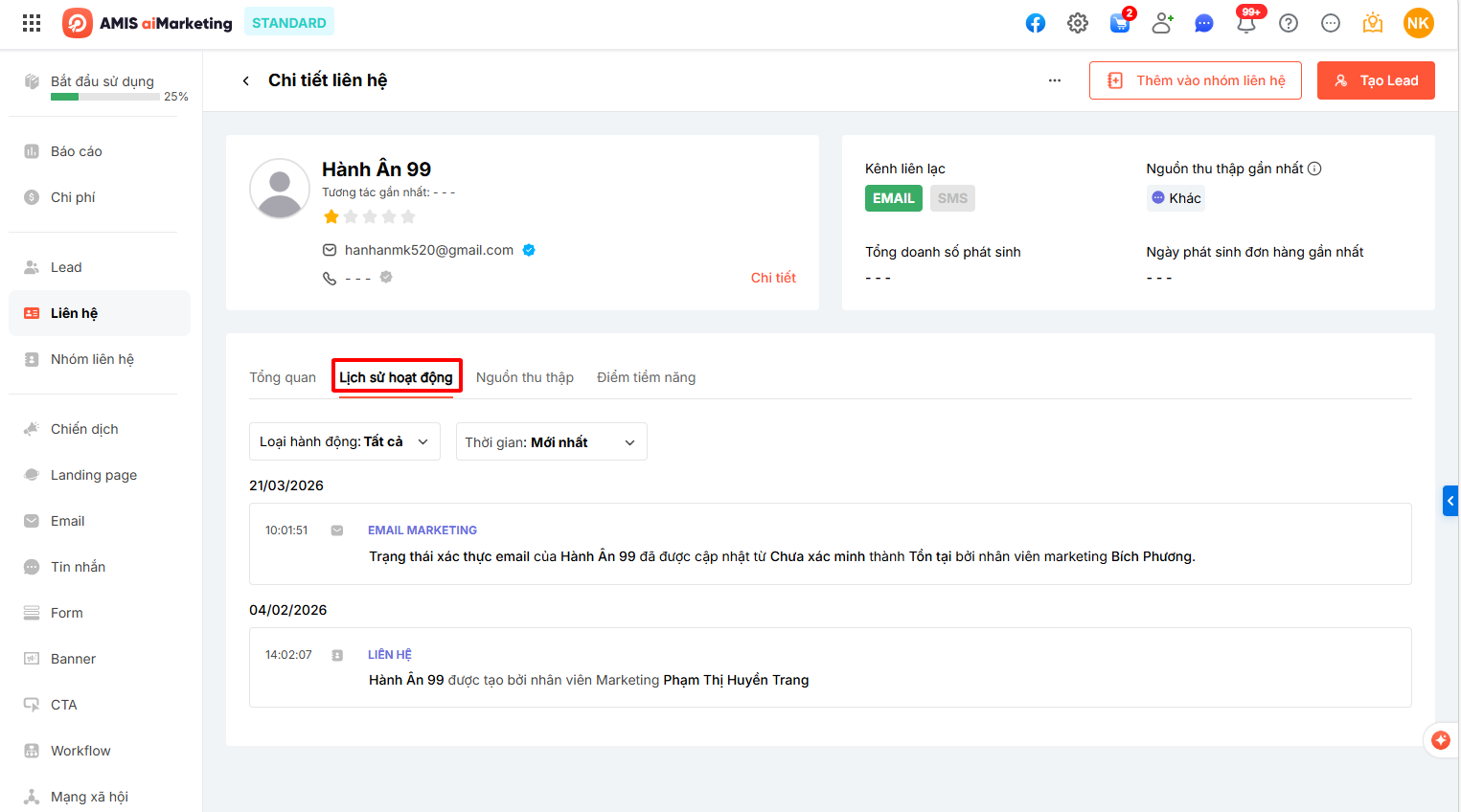Expand the 'Loại hành động' dropdown

click(344, 441)
